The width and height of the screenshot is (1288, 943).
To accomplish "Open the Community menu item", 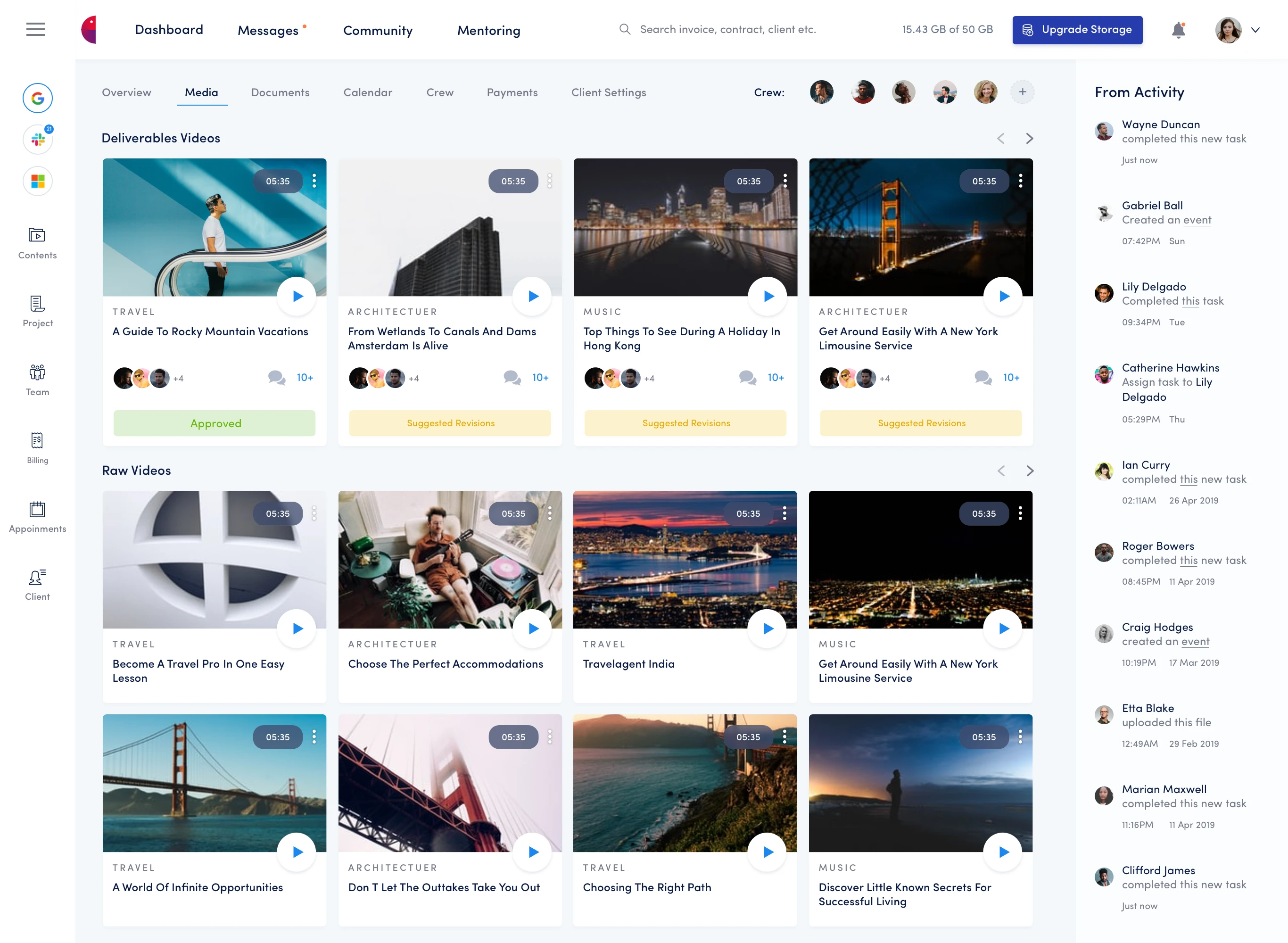I will pyautogui.click(x=378, y=30).
